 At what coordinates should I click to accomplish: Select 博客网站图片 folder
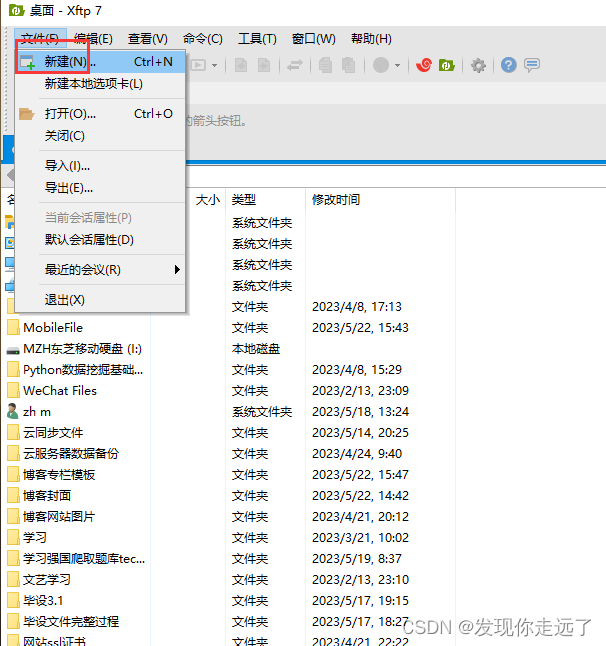(x=59, y=516)
